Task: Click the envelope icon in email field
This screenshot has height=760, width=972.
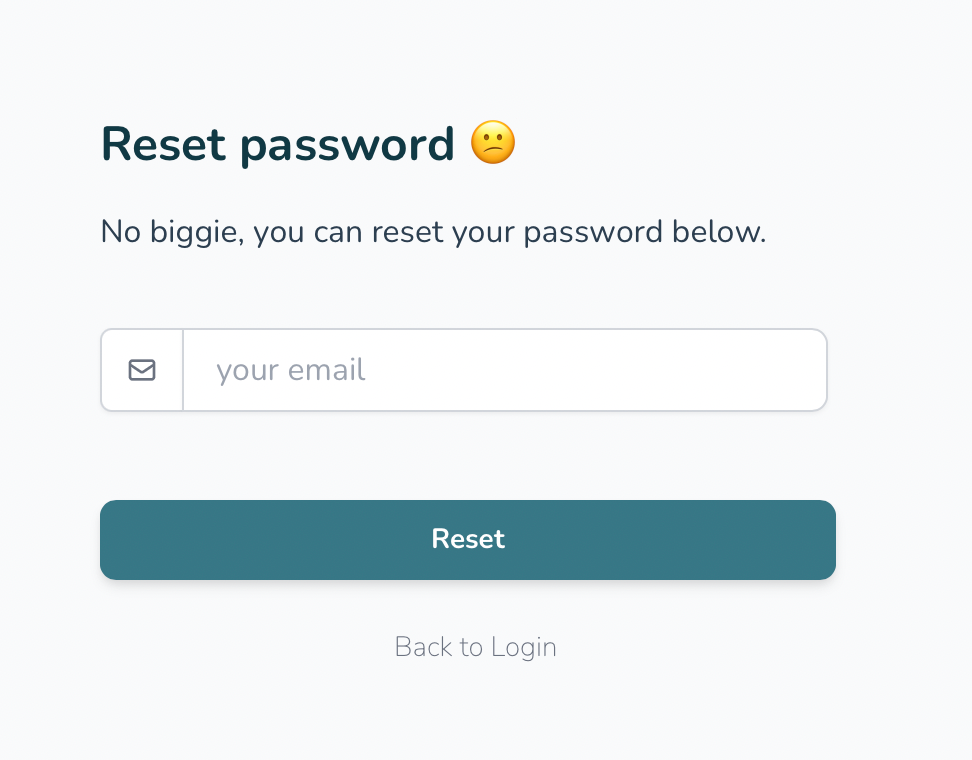Action: (x=142, y=370)
